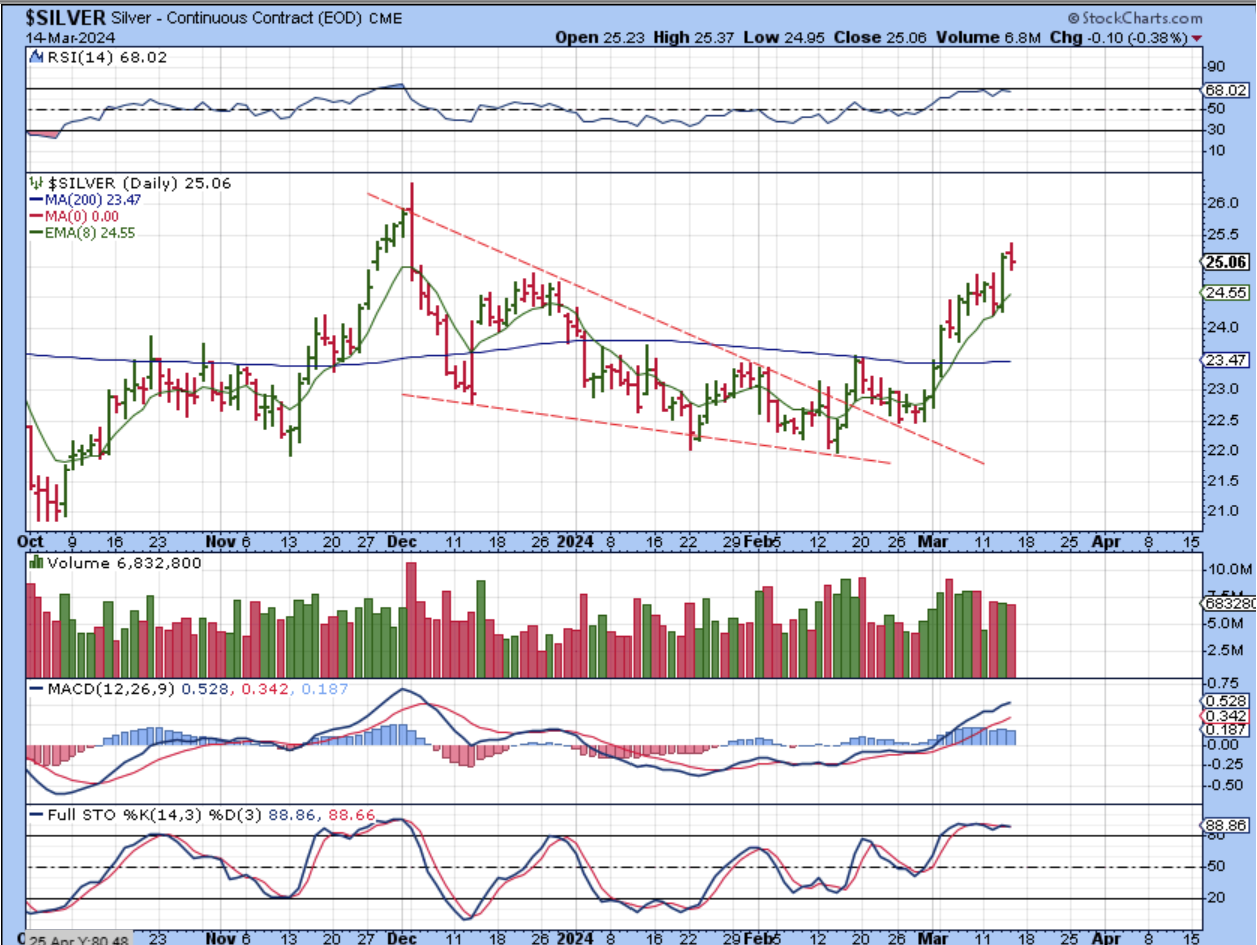
Task: Click the bars icon beside the Volume 6,832,800 label
Action: pyautogui.click(x=37, y=563)
